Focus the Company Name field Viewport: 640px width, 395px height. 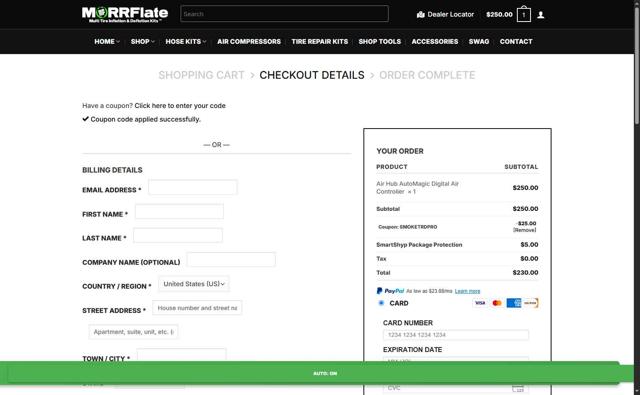pyautogui.click(x=231, y=260)
